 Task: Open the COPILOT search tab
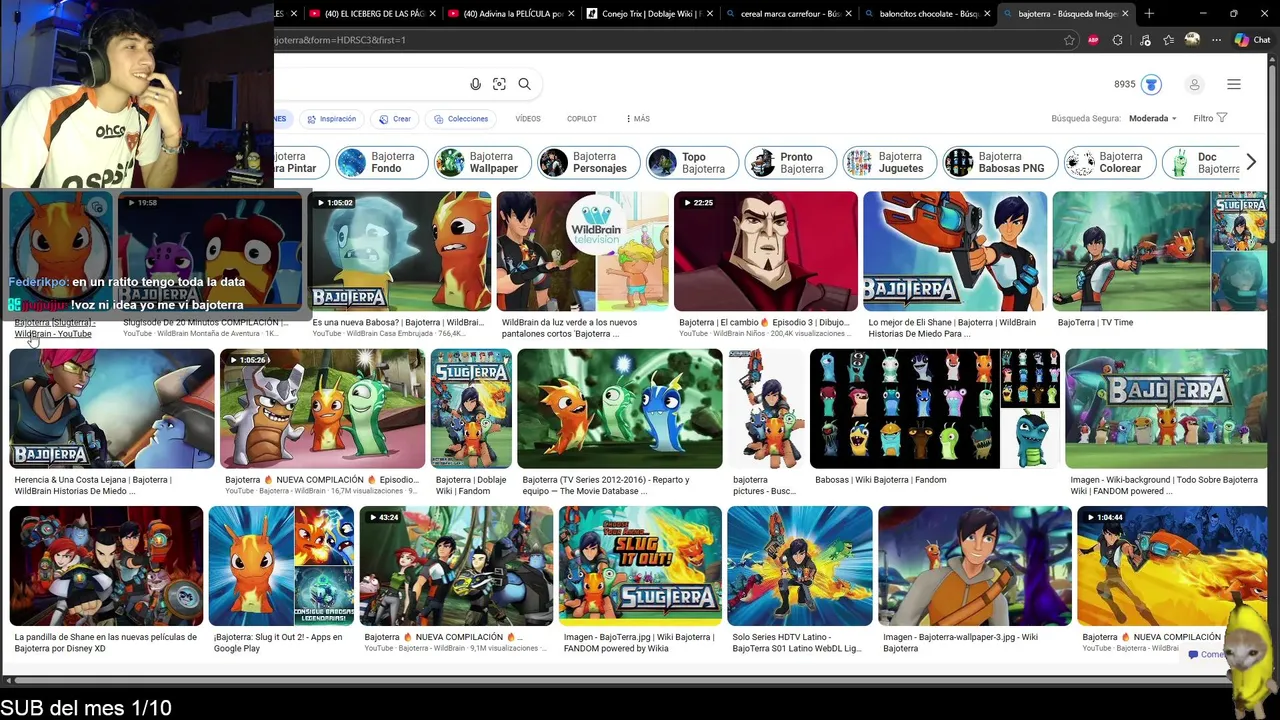pos(581,119)
